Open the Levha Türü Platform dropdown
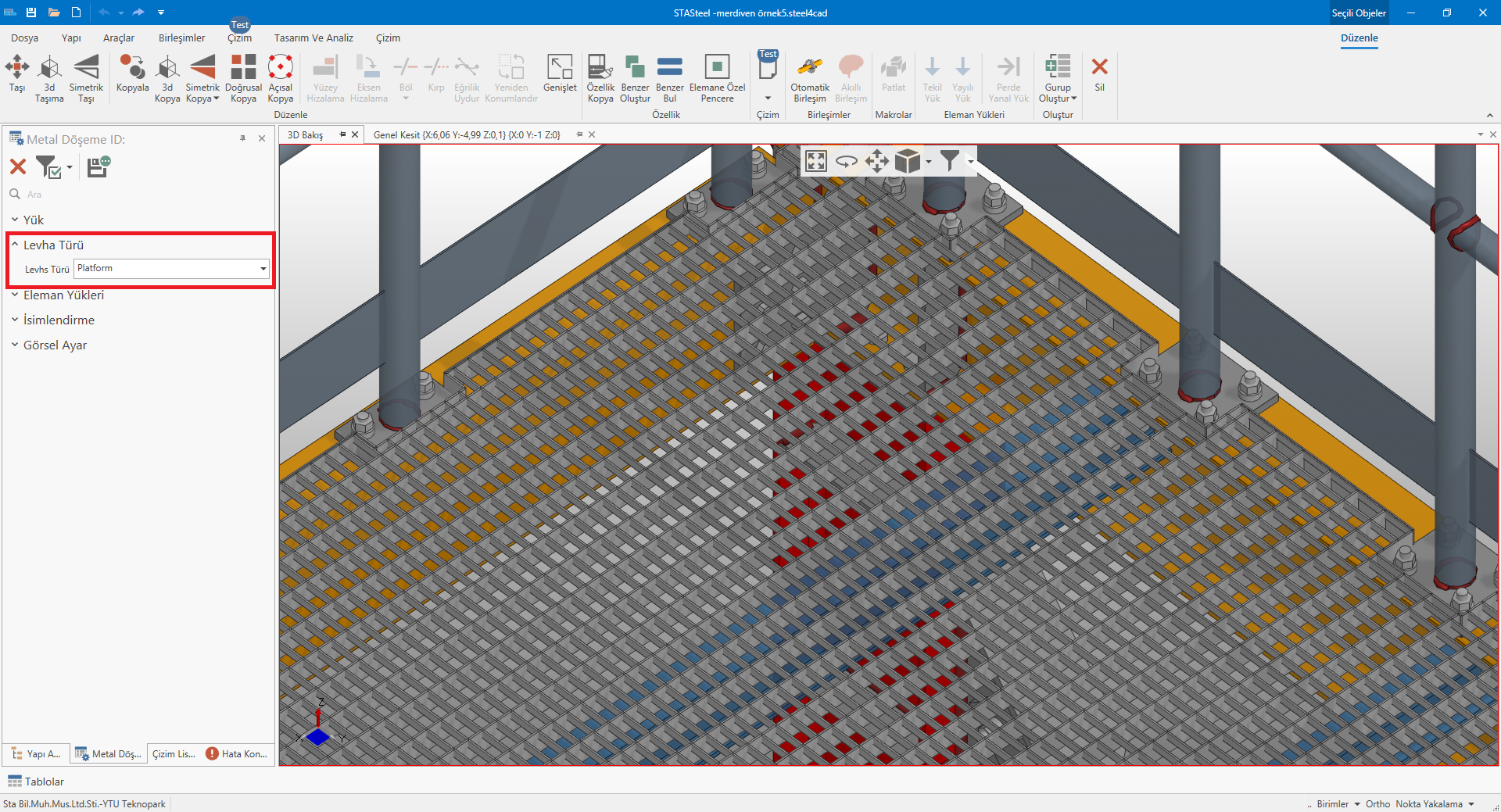Image resolution: width=1501 pixels, height=812 pixels. click(x=263, y=269)
